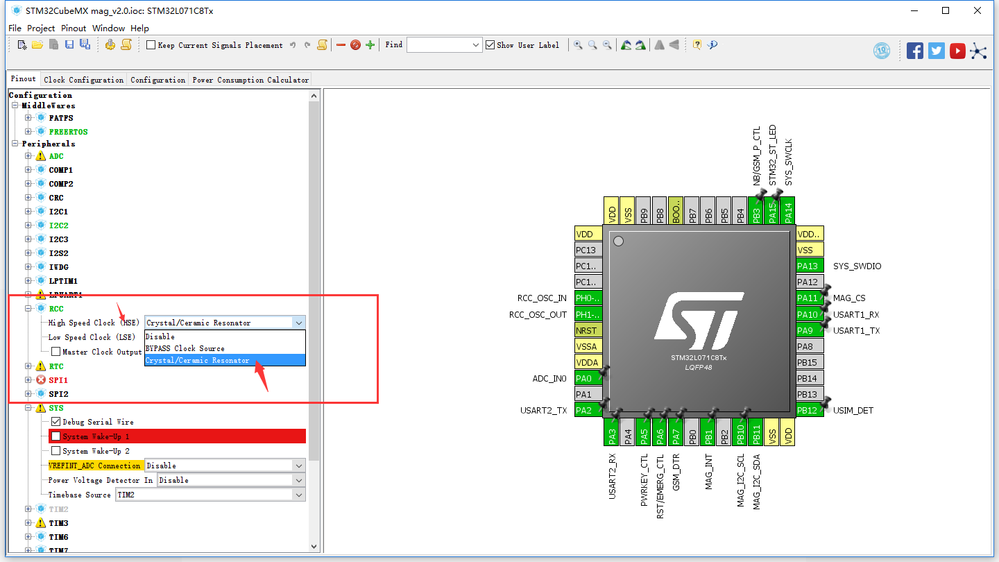This screenshot has height=562, width=999.
Task: Expand the FREERTOS middleware node
Action: (x=28, y=131)
